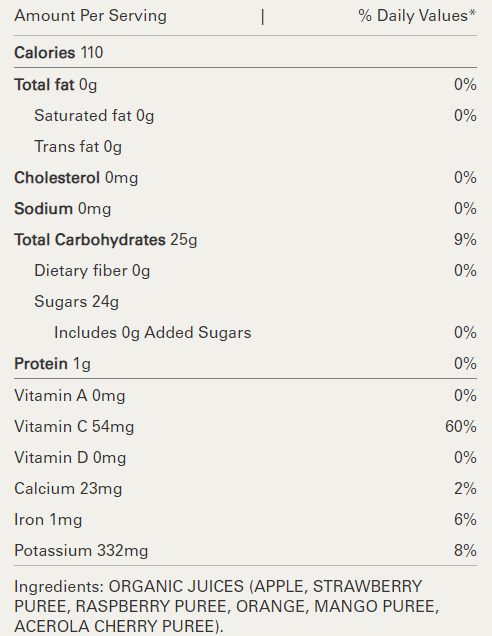Screen dimensions: 492x636
Task: Select the Ingredients paragraph text
Action: [x=227, y=606]
